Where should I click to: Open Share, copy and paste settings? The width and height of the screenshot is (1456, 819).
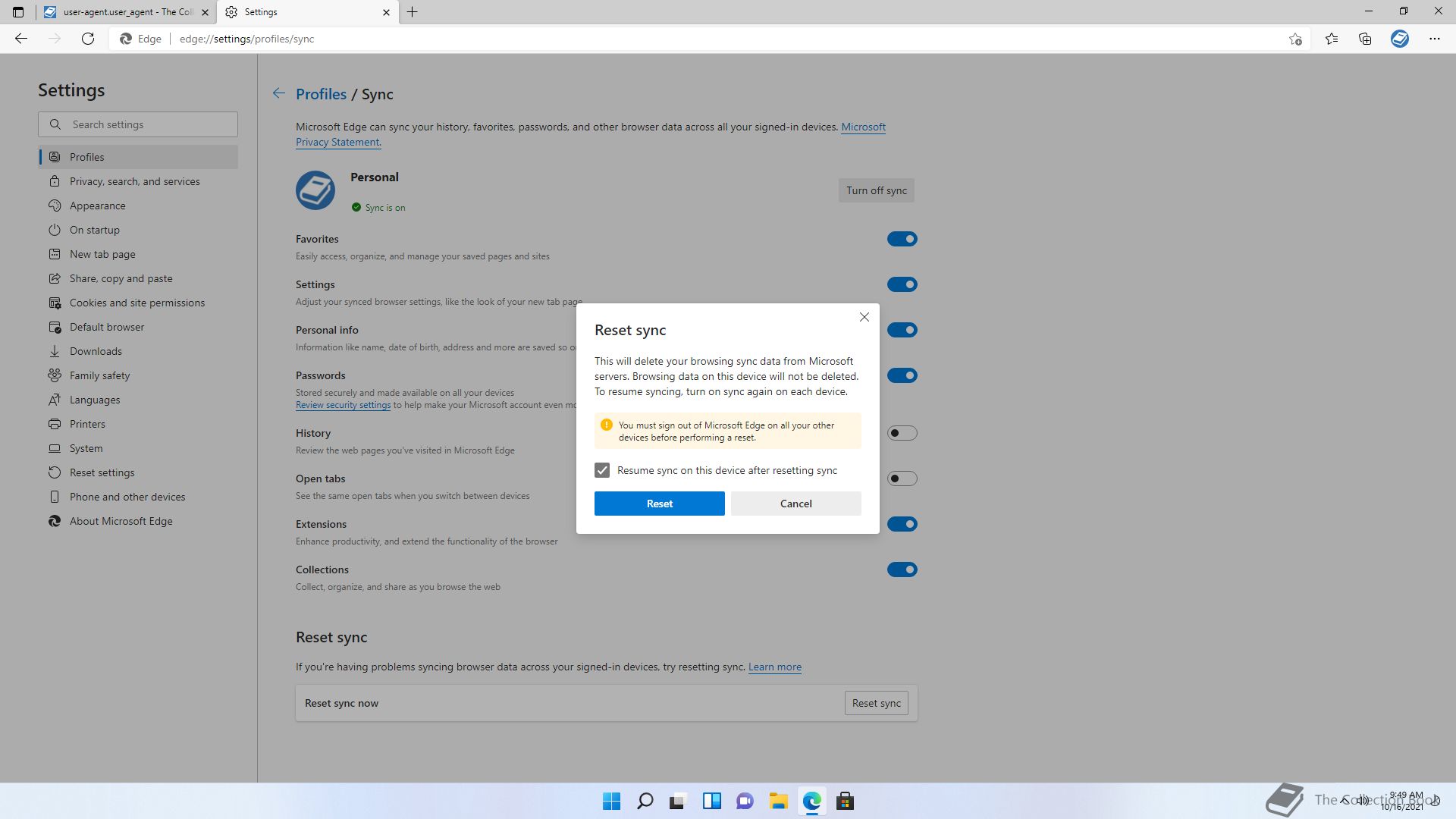tap(138, 278)
